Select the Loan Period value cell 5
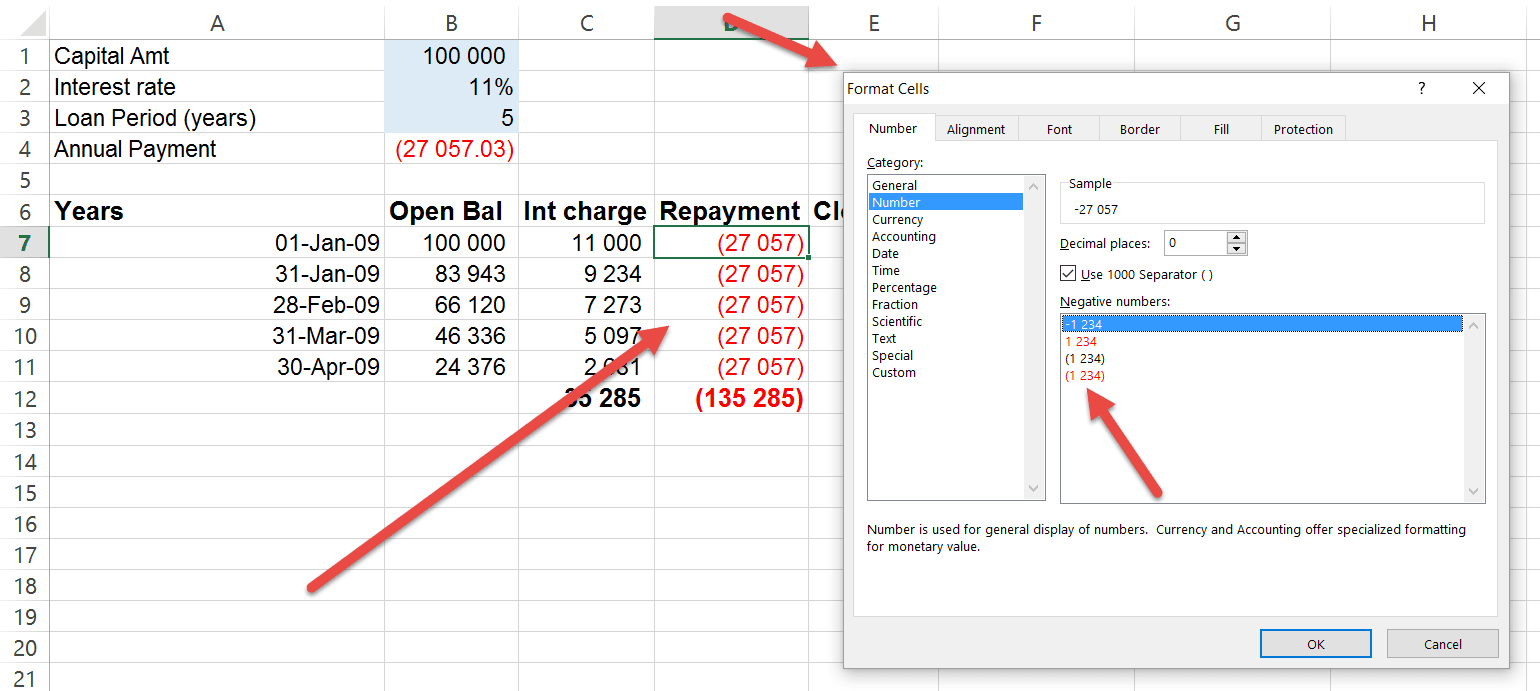 tap(451, 118)
